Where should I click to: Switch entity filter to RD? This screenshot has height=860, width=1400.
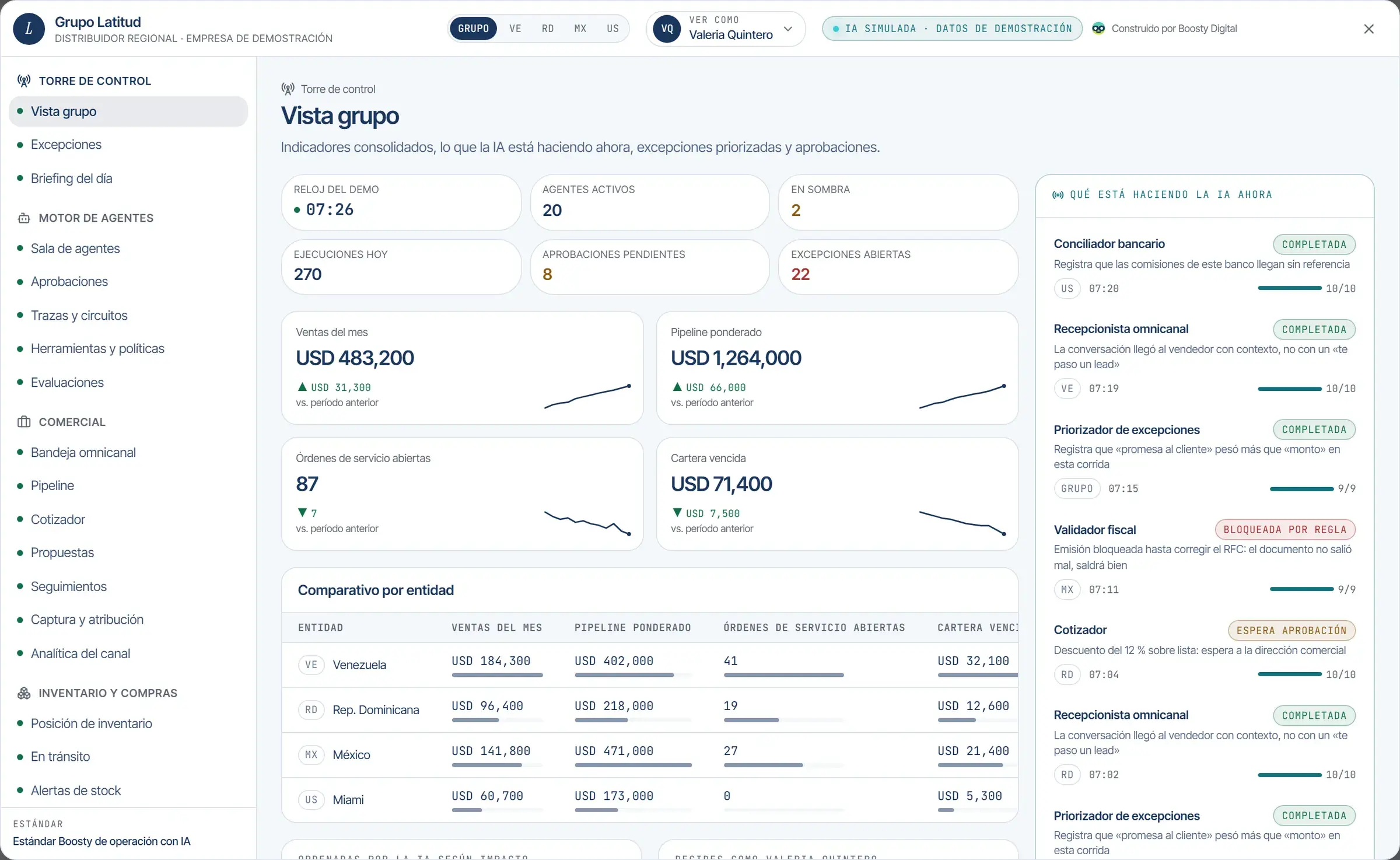click(548, 29)
